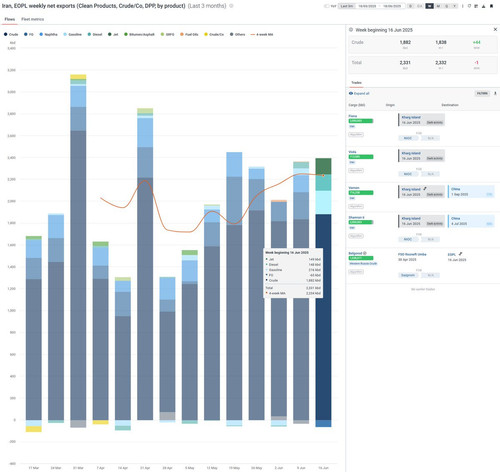500x472 pixels.
Task: Toggle Bitumen/Asphalt series in legend
Action: [139, 34]
